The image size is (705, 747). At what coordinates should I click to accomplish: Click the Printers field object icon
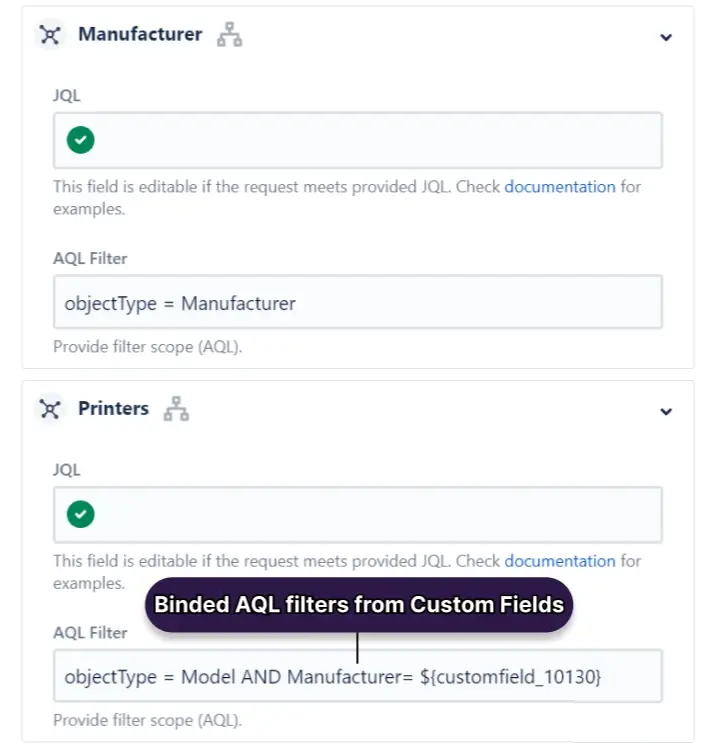click(50, 409)
